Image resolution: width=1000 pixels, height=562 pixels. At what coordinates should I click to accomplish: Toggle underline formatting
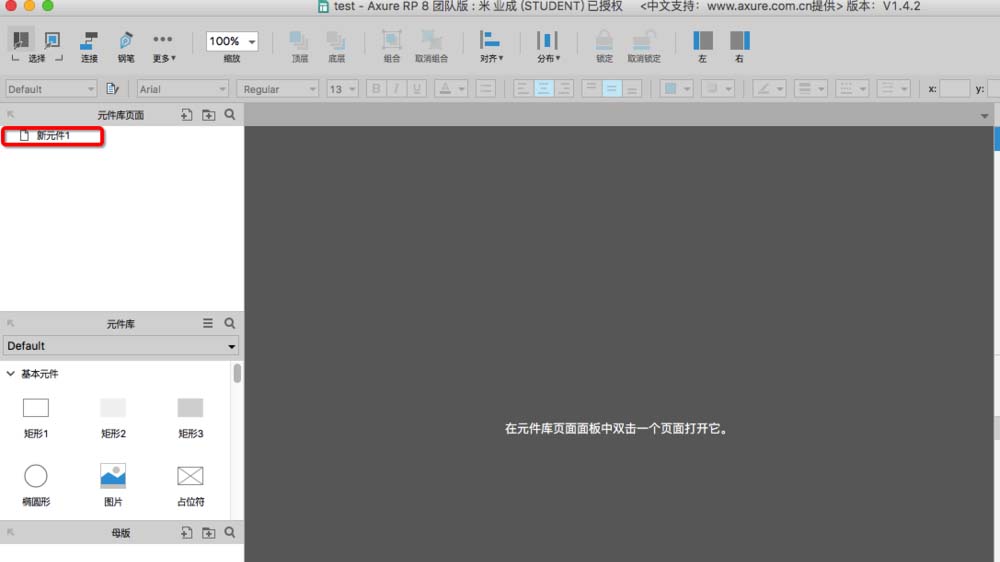coord(416,89)
